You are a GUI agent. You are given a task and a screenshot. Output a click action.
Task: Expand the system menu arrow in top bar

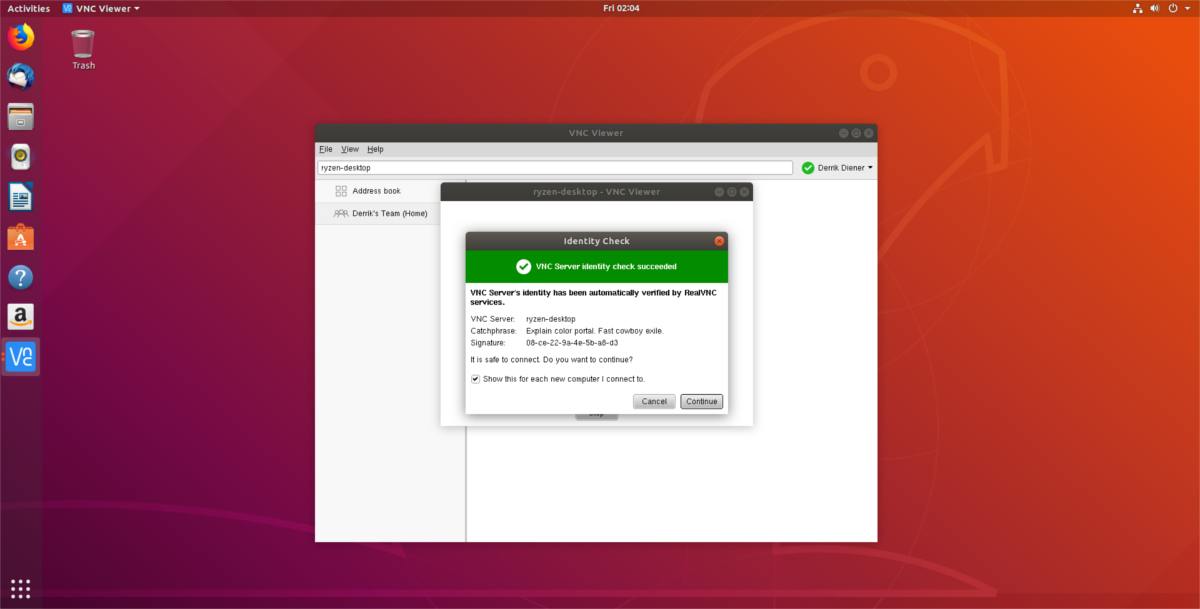(1187, 8)
